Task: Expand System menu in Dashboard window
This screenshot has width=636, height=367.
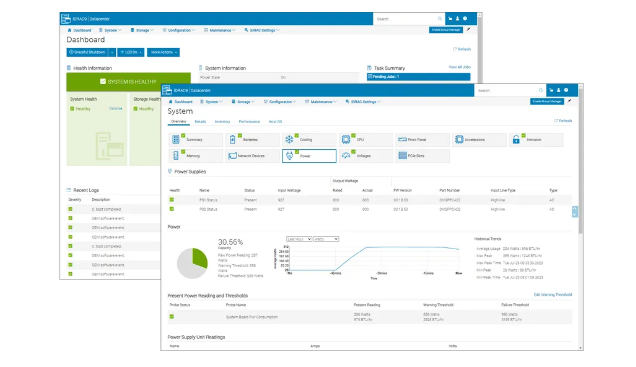Action: tap(110, 30)
